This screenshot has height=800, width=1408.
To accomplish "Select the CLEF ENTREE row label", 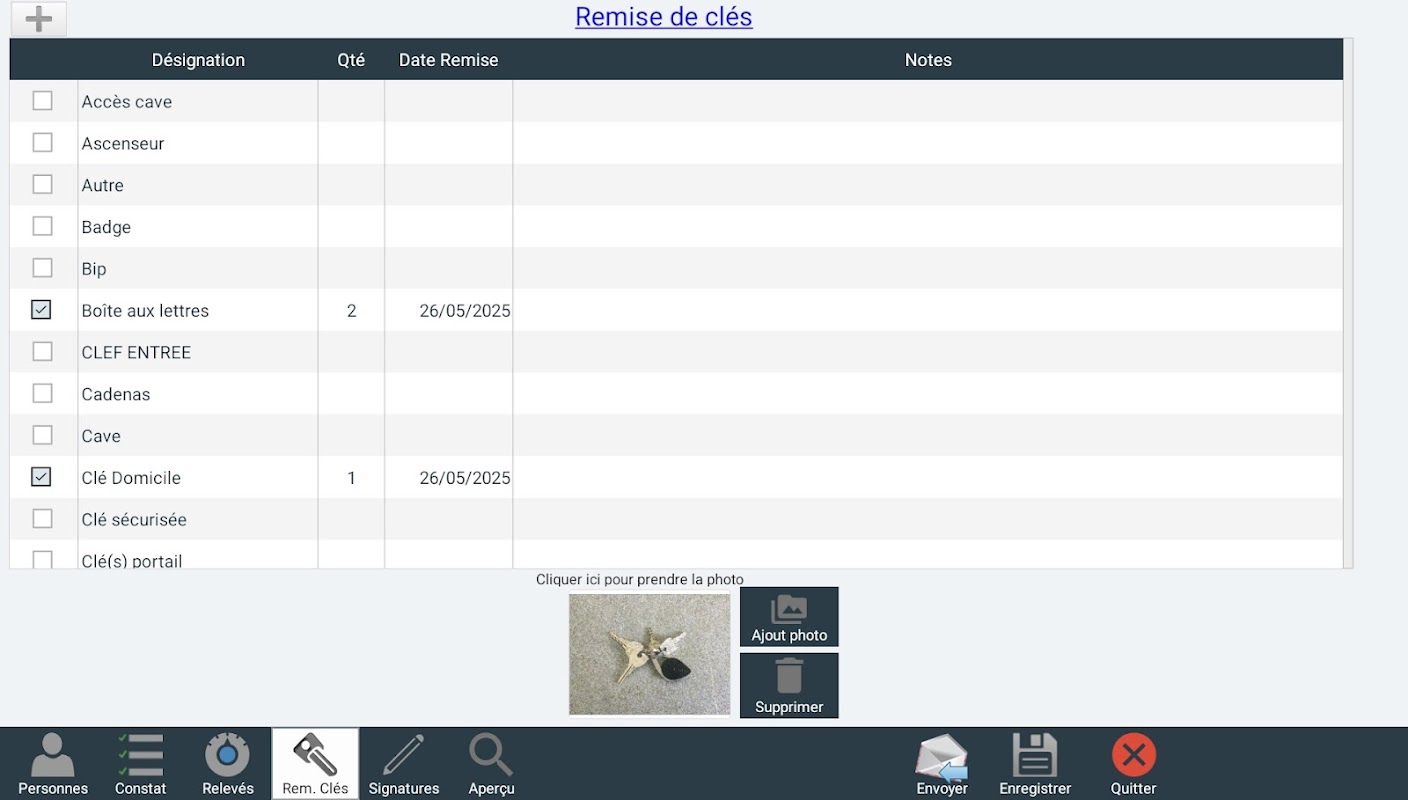I will pyautogui.click(x=136, y=353).
